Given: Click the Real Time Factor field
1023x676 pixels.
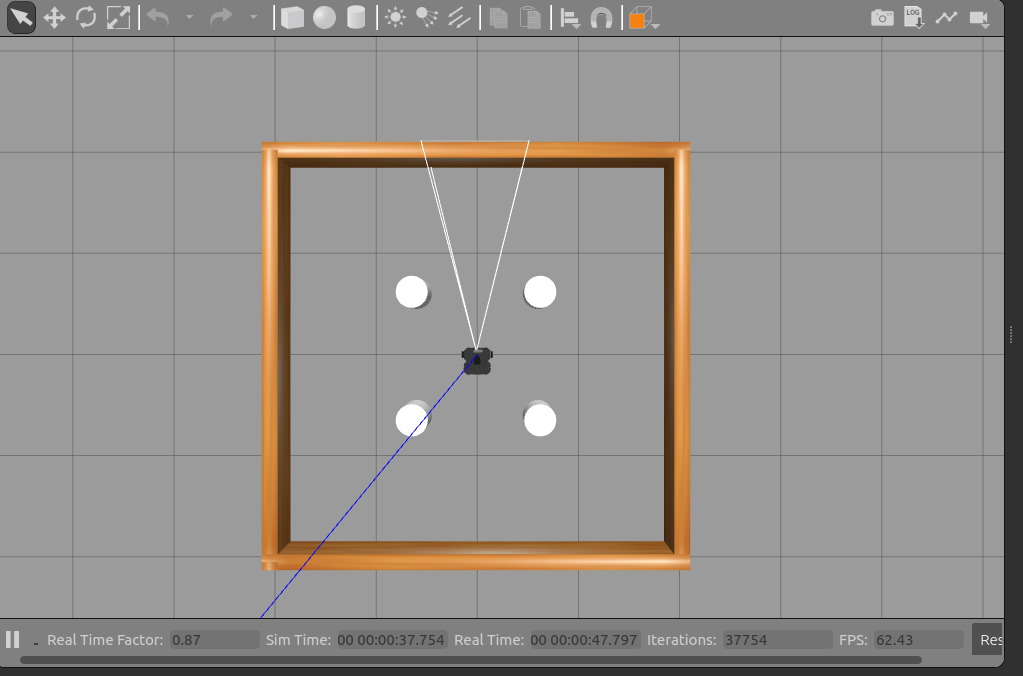Looking at the screenshot, I should click(x=212, y=640).
